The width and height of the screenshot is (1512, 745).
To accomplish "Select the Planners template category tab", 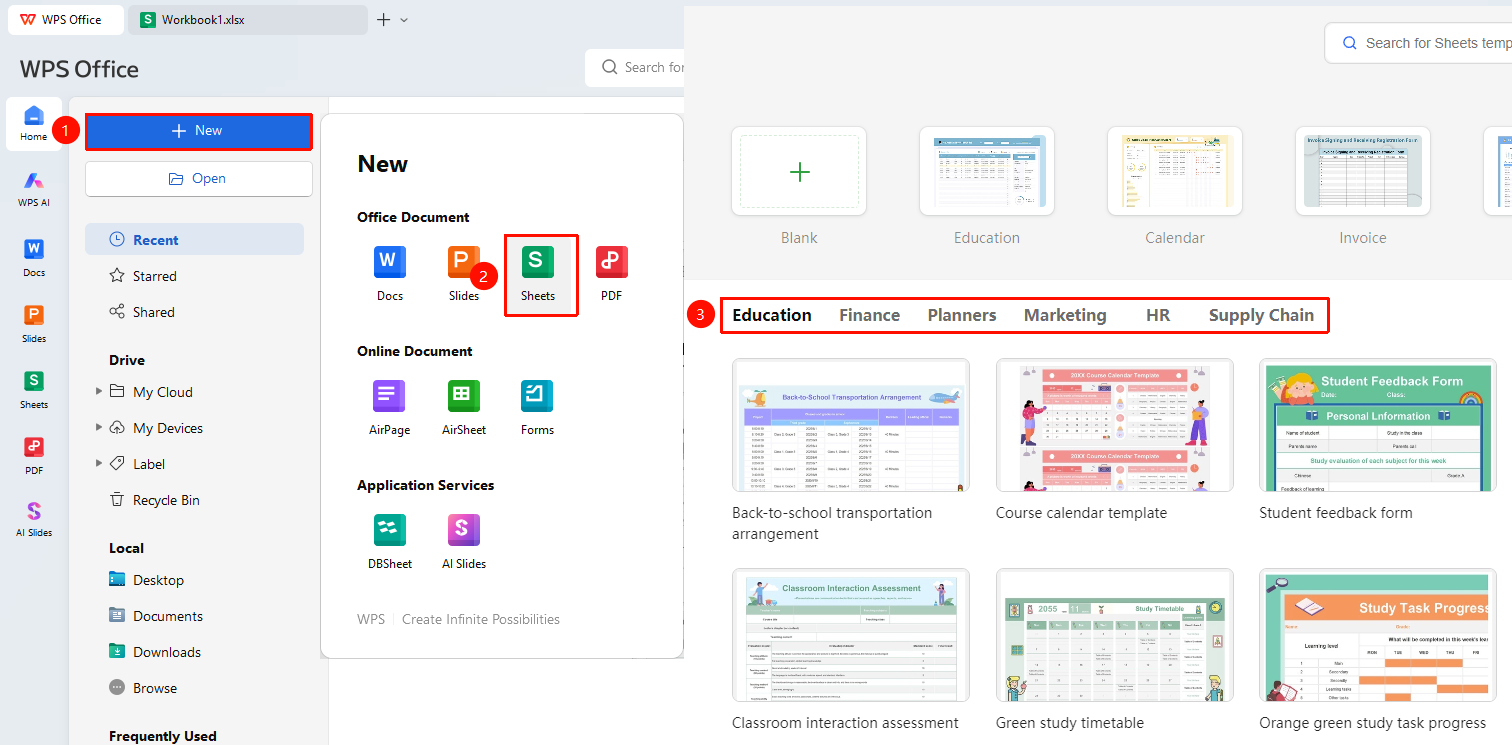I will click(x=962, y=315).
